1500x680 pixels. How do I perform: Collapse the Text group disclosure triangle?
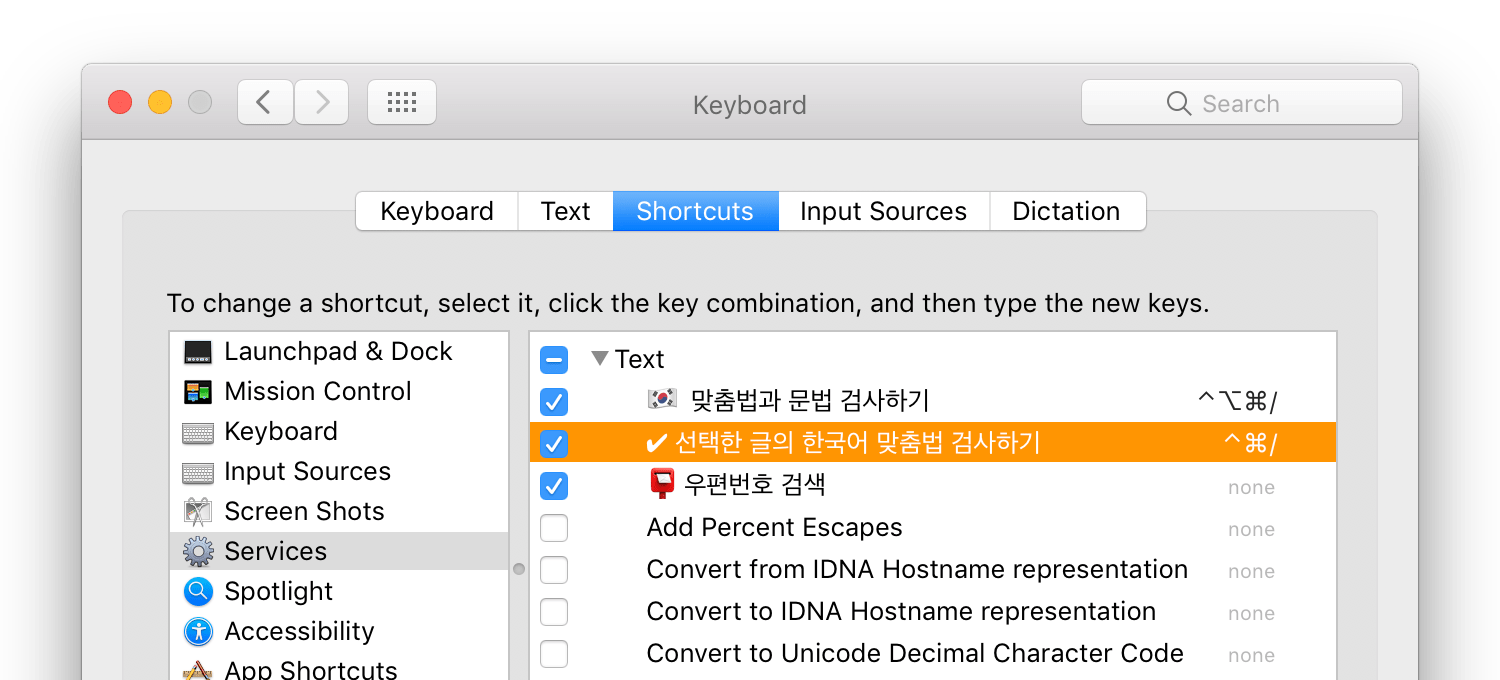coord(599,358)
